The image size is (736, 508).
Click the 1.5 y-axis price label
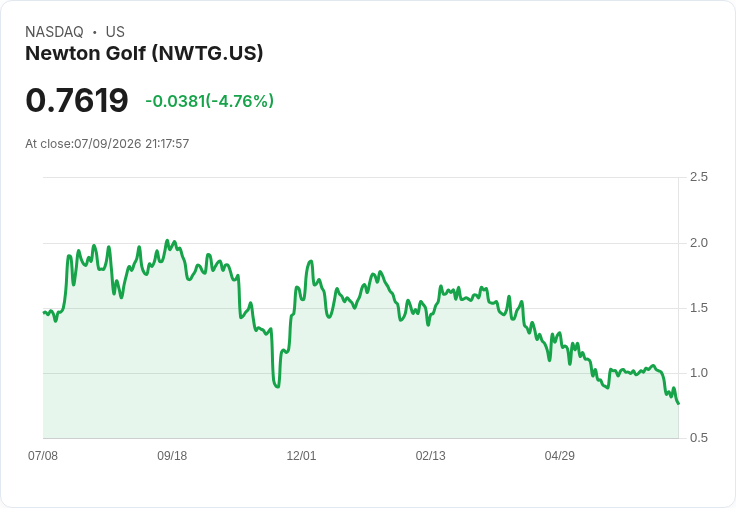click(x=698, y=308)
